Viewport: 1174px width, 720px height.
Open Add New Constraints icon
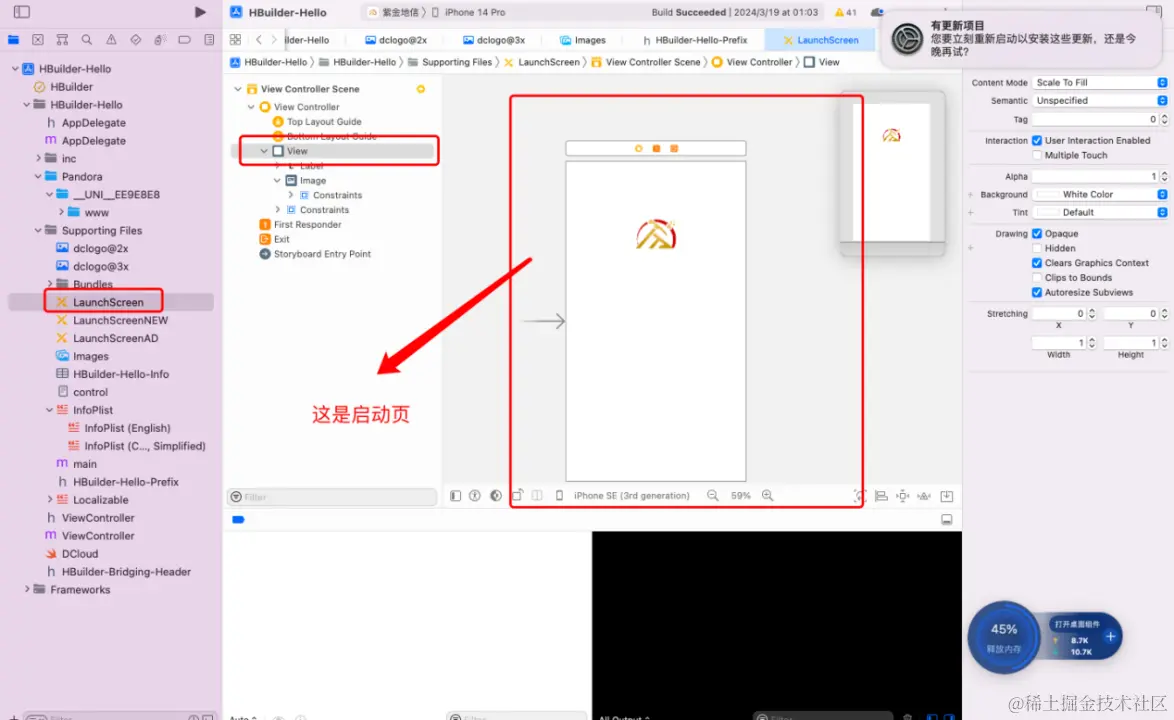[903, 496]
